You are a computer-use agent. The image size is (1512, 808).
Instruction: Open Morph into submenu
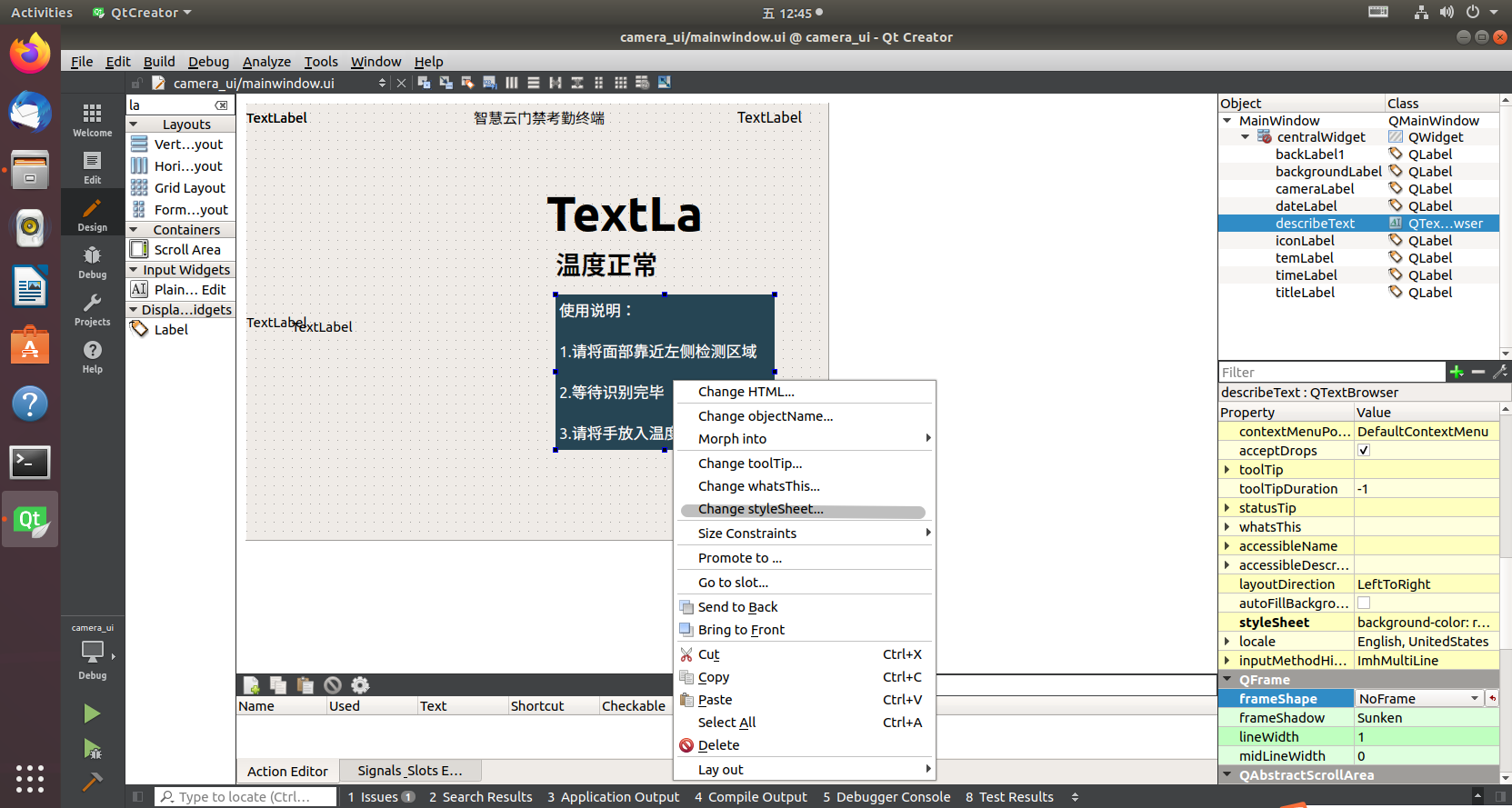[805, 439]
